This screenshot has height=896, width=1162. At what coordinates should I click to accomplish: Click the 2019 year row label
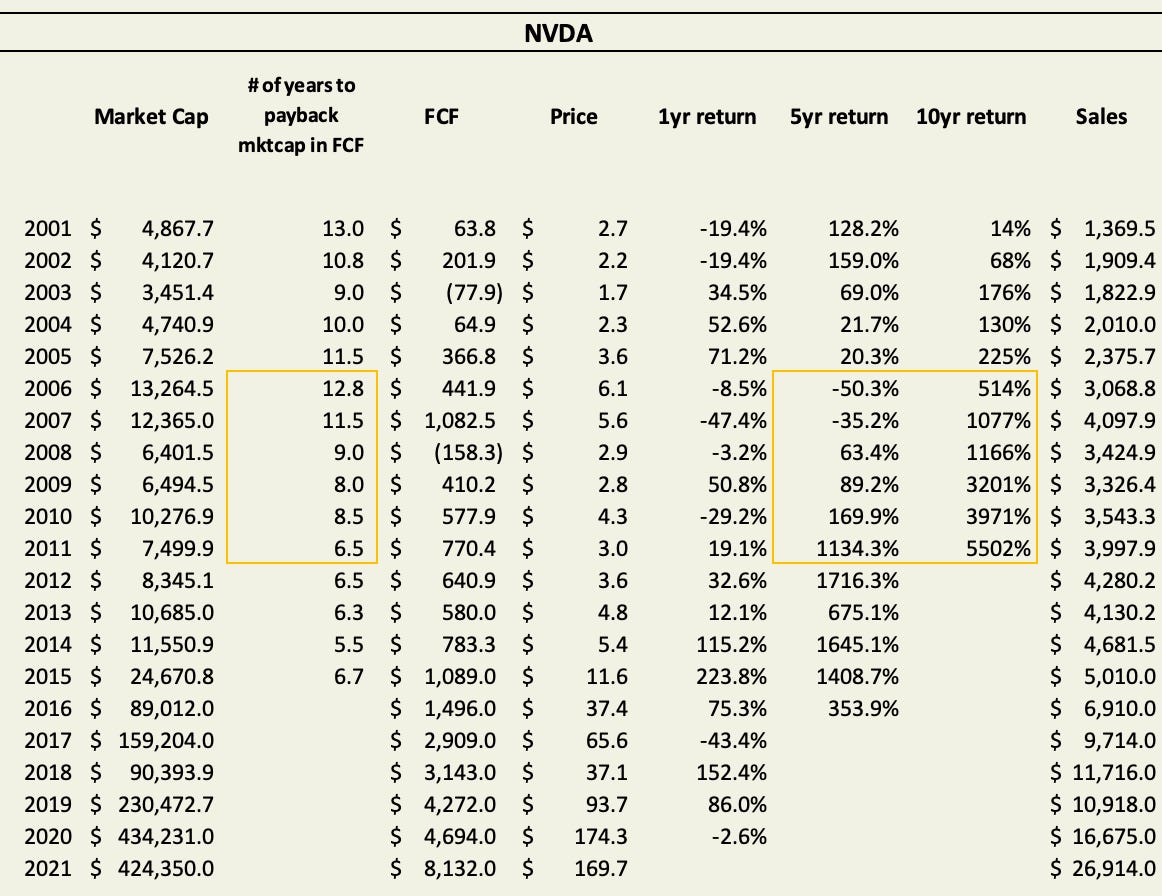(47, 804)
